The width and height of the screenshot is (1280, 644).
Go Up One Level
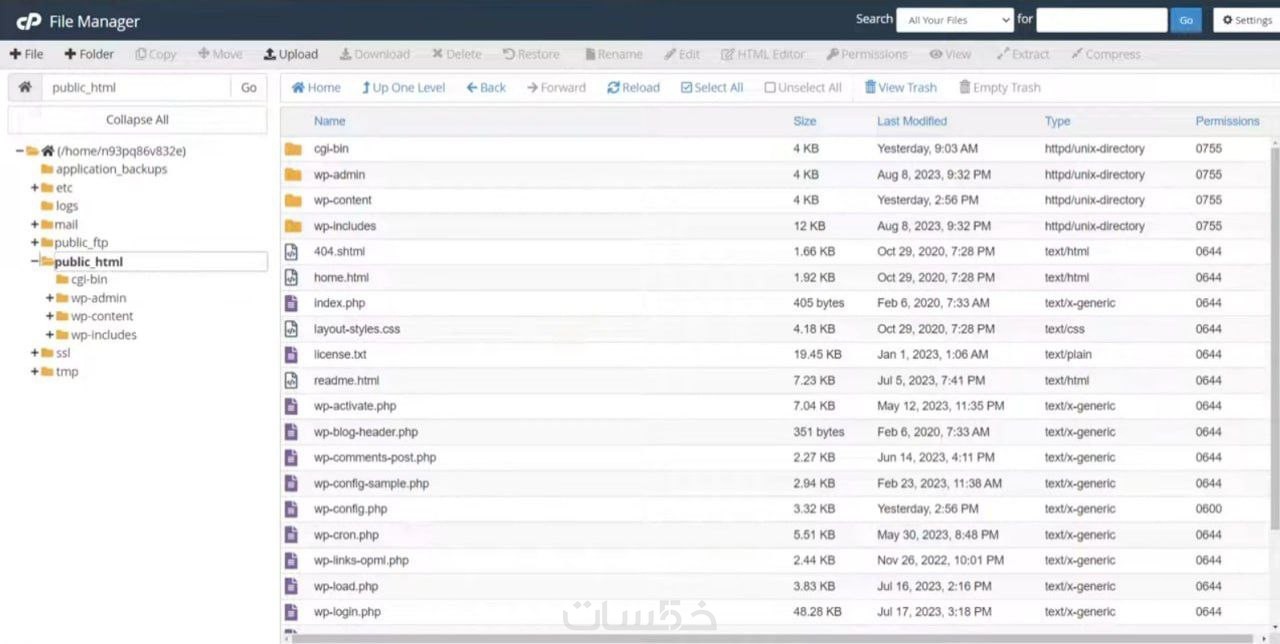pyautogui.click(x=403, y=88)
